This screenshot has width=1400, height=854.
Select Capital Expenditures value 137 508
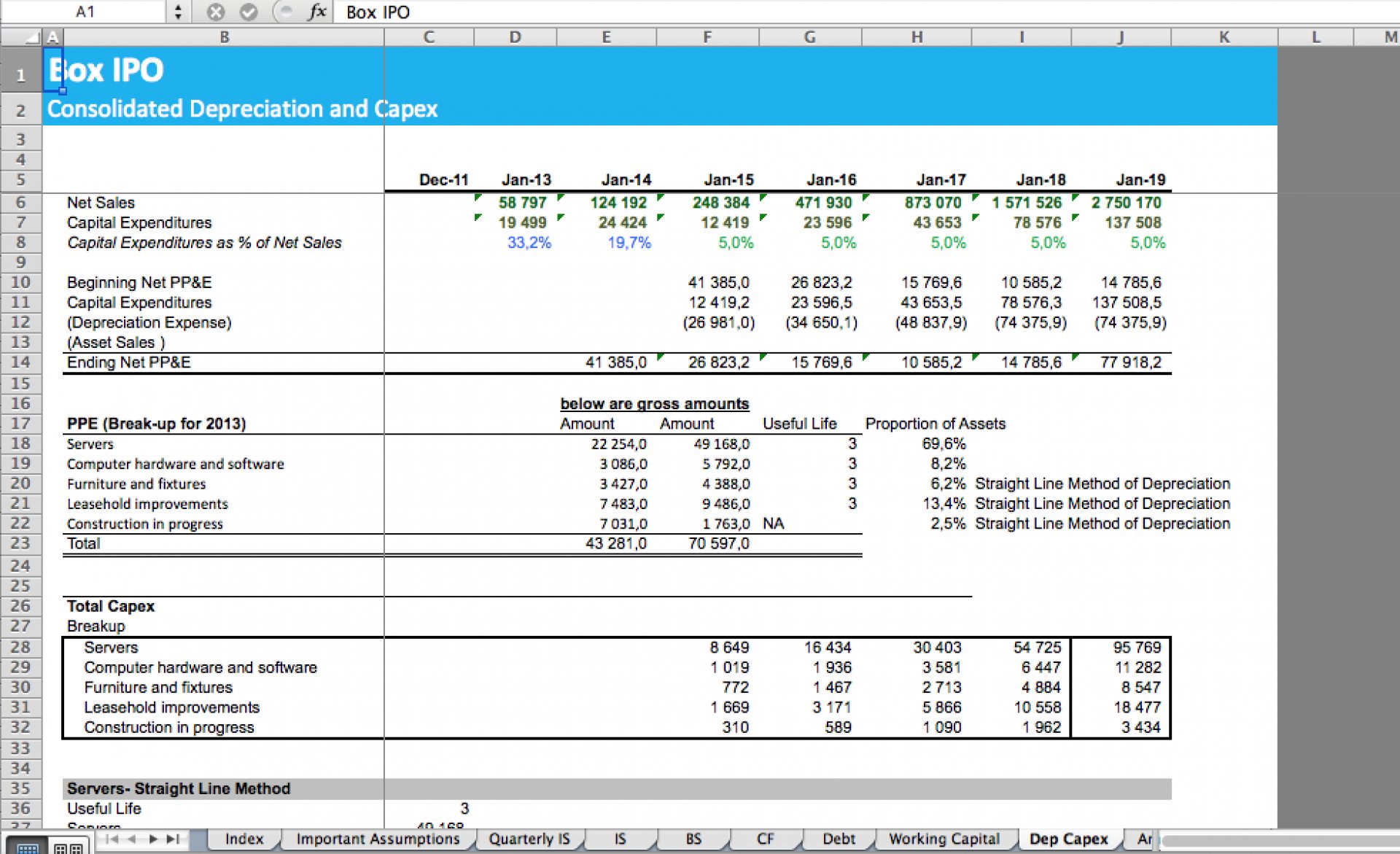pos(1132,223)
